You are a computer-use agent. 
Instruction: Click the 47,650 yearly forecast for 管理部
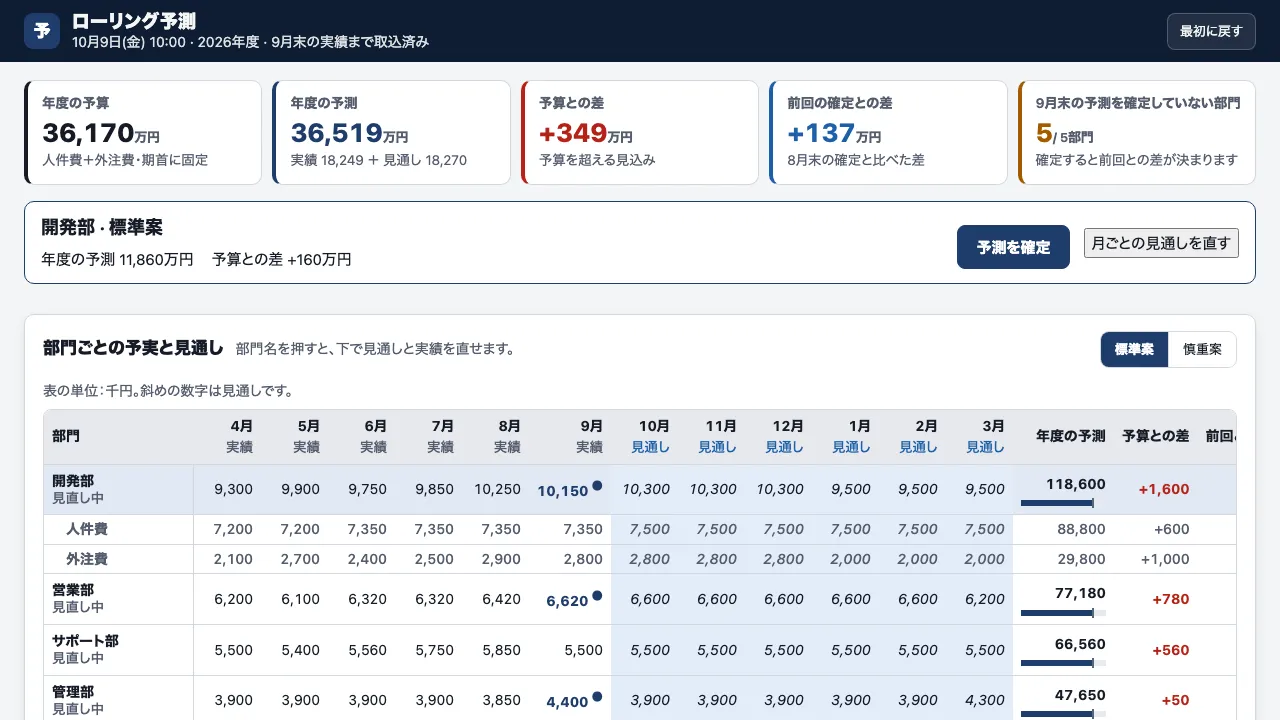(1081, 694)
